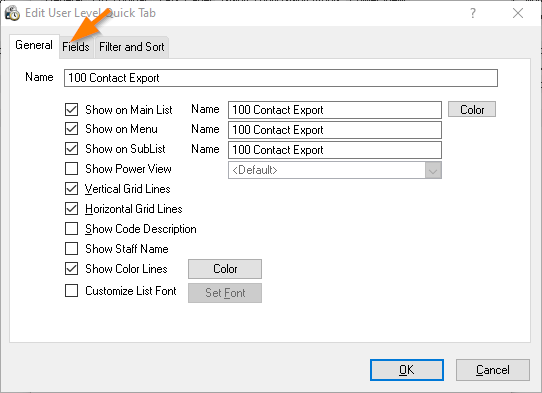The image size is (542, 393).
Task: Enable Customize List Font checkbox
Action: click(x=72, y=291)
